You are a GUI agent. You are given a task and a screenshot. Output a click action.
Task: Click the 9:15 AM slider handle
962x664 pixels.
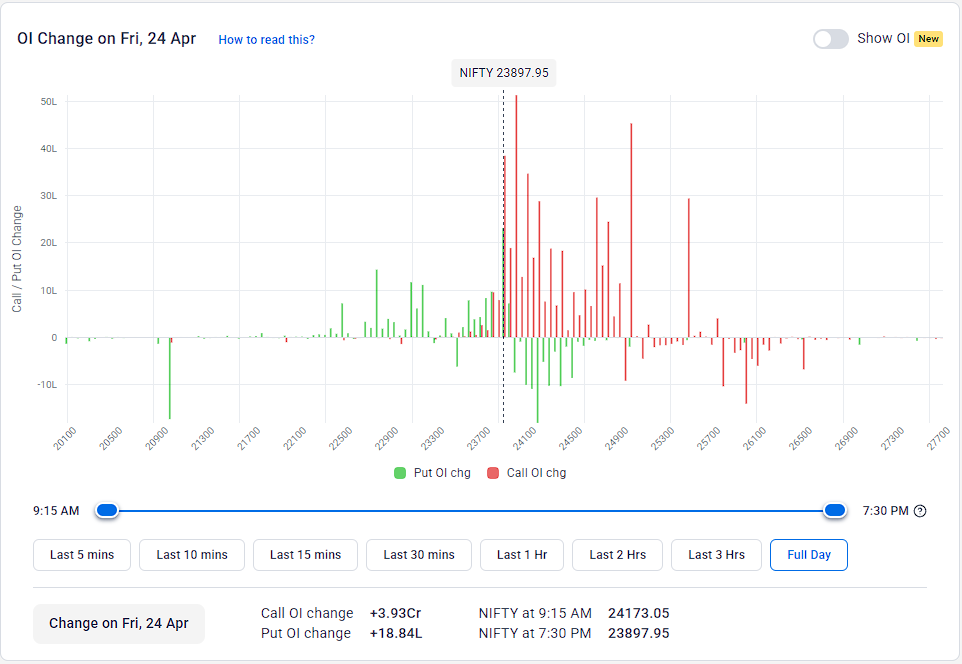click(107, 510)
